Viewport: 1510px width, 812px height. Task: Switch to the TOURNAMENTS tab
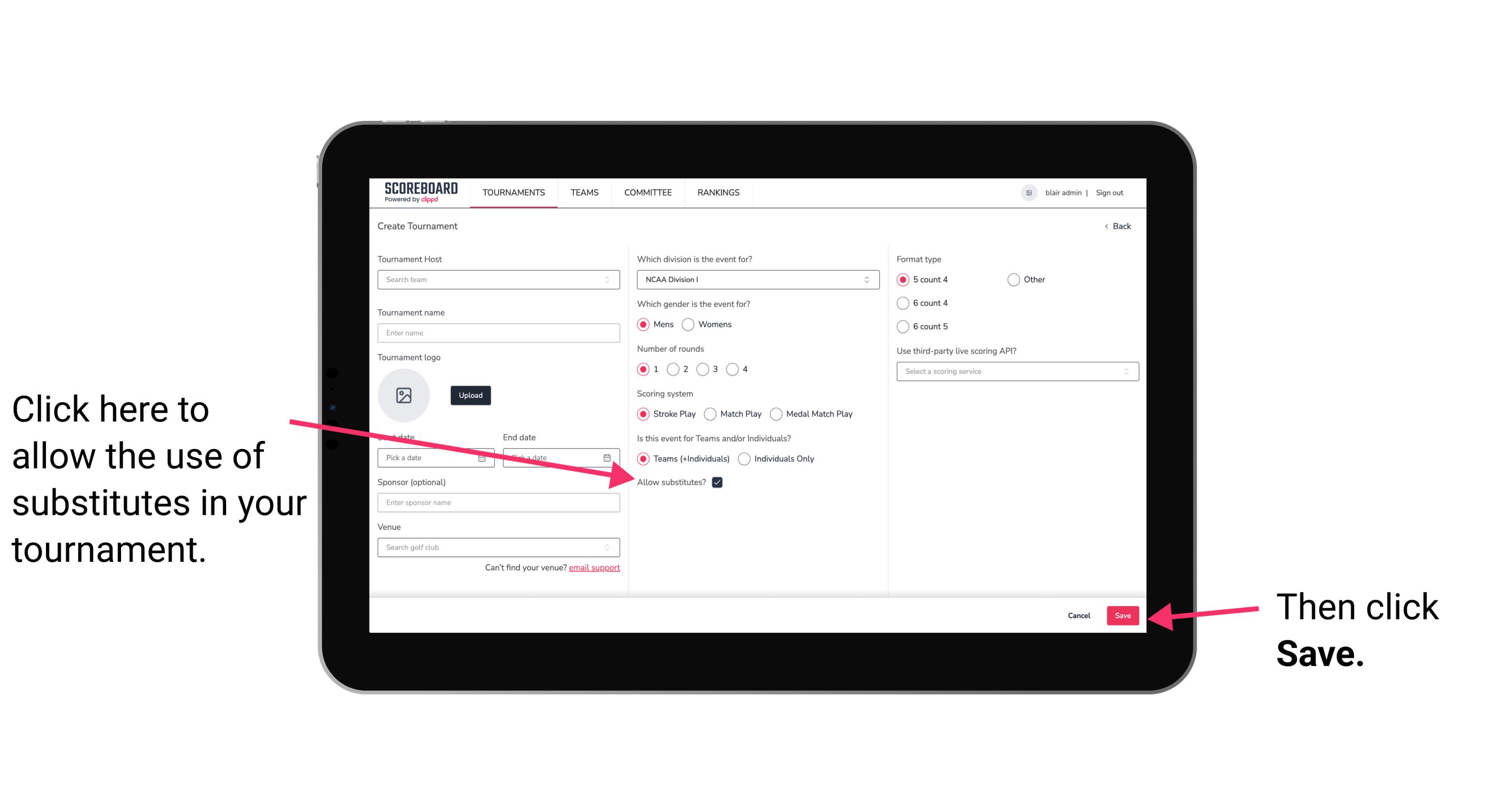512,192
